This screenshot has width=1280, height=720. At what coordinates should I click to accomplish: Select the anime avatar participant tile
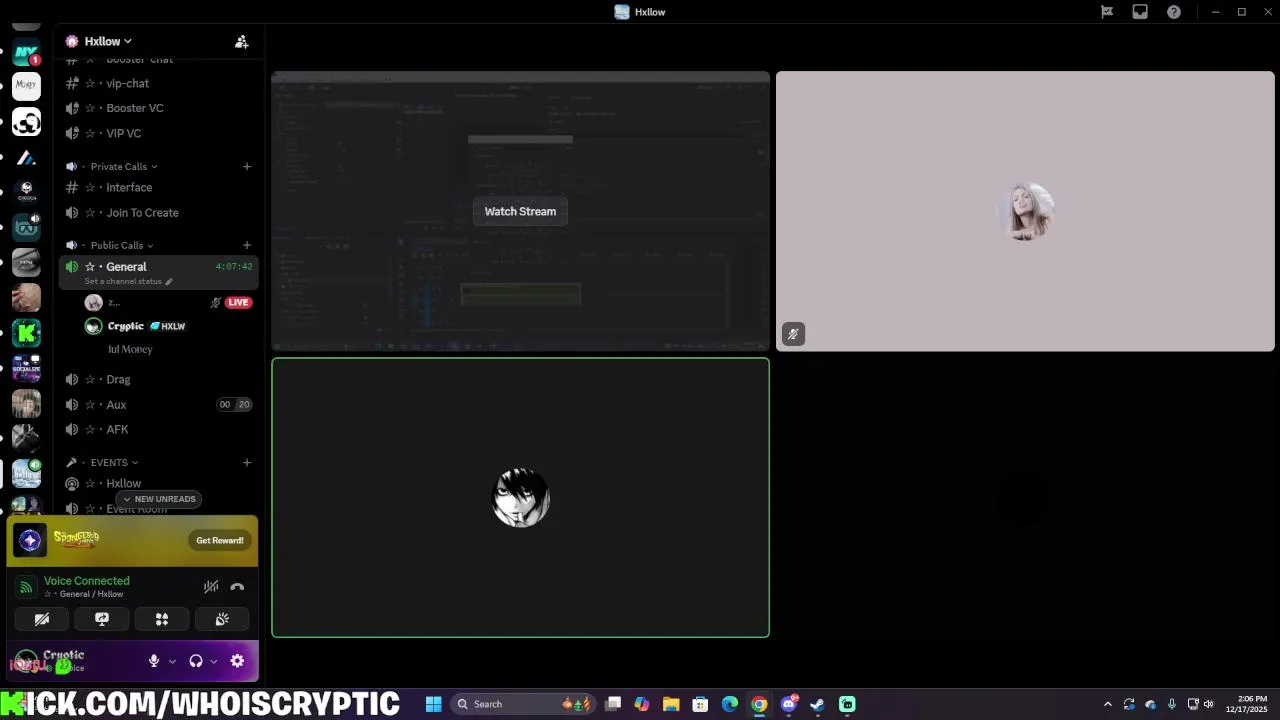520,497
